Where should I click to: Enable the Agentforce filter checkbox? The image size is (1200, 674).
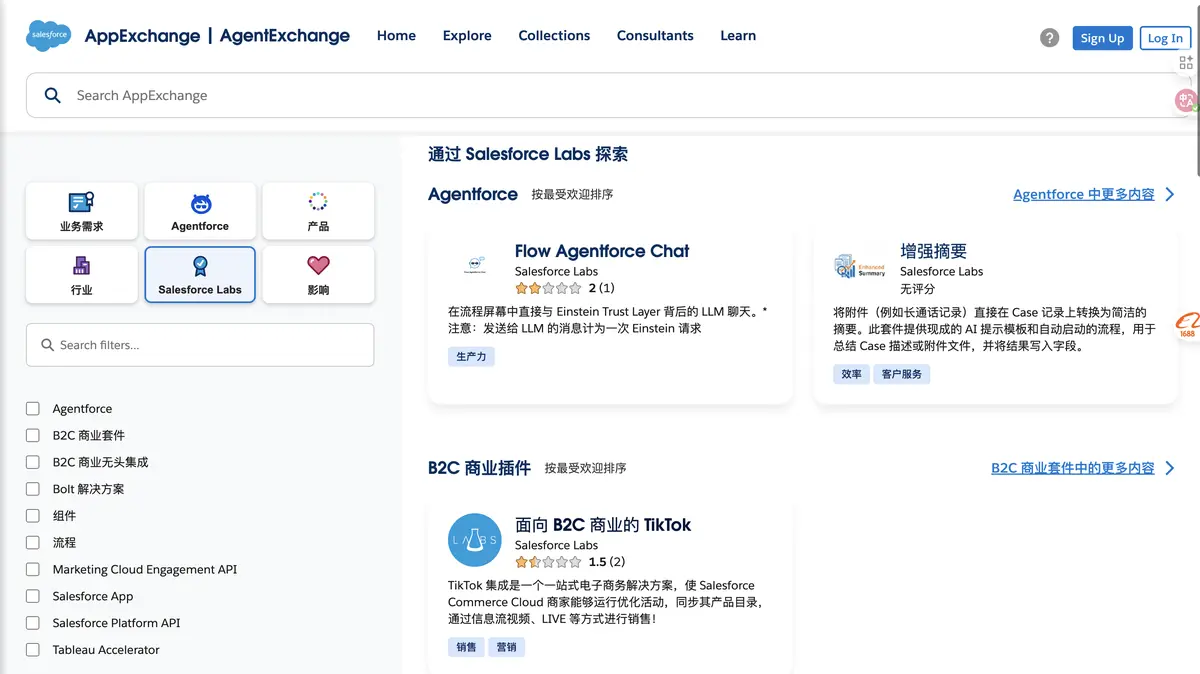(x=33, y=409)
